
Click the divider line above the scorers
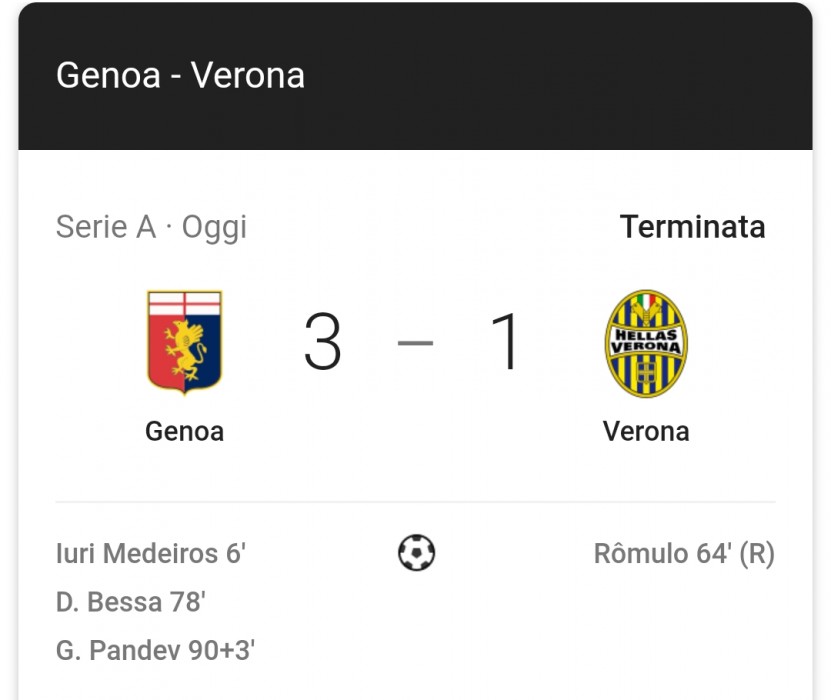coord(415,502)
